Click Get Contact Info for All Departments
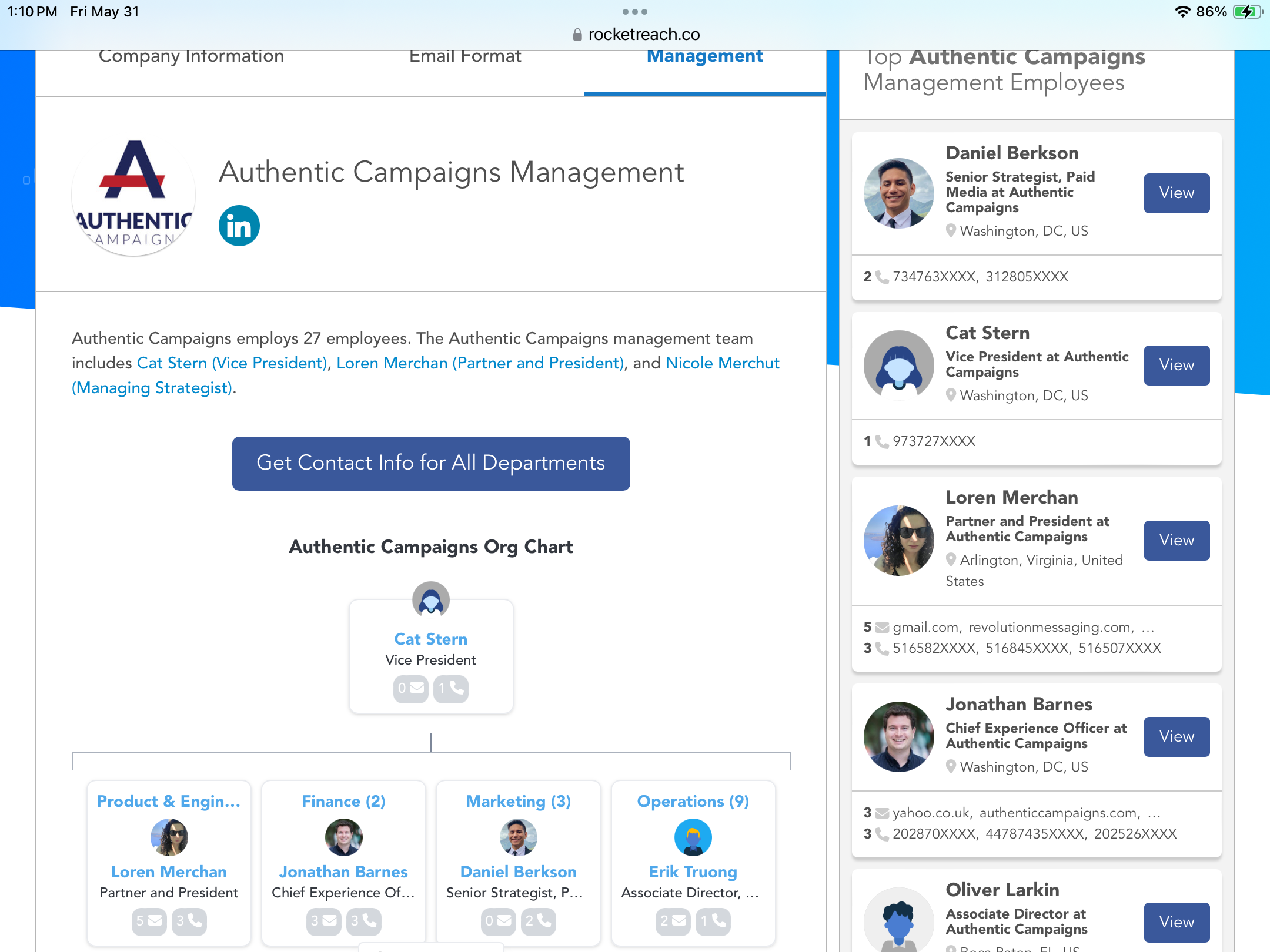 click(x=431, y=463)
